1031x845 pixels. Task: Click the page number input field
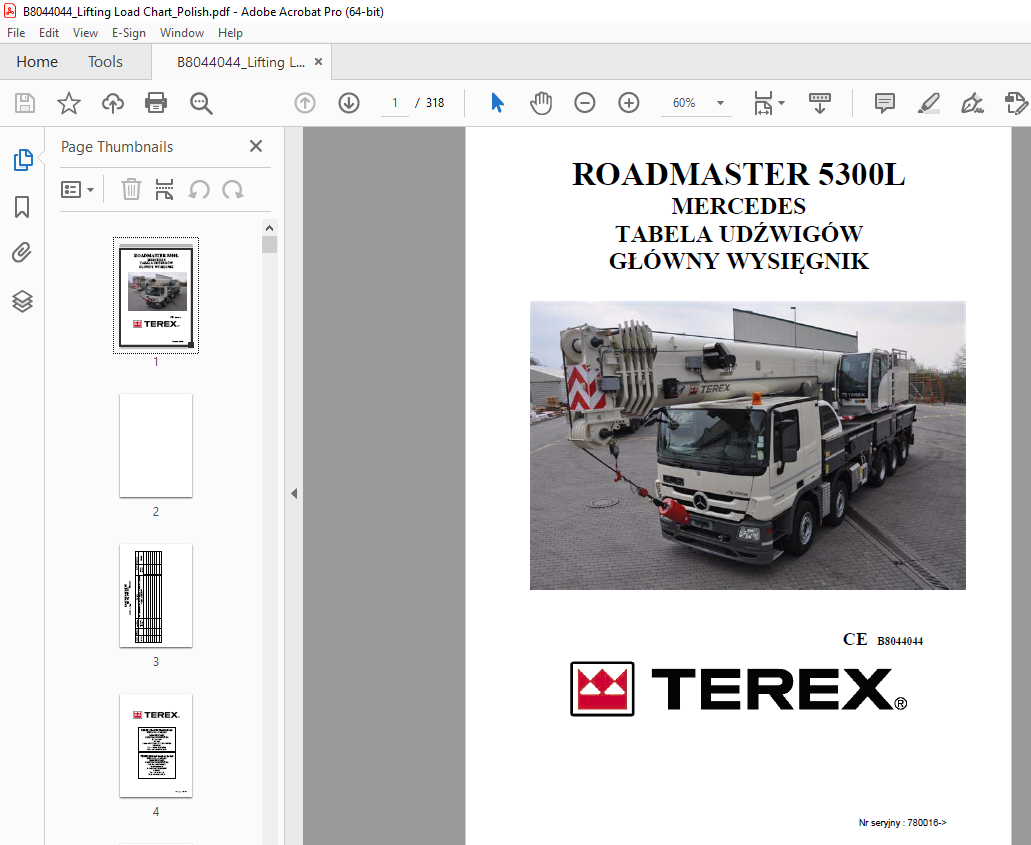pos(395,103)
